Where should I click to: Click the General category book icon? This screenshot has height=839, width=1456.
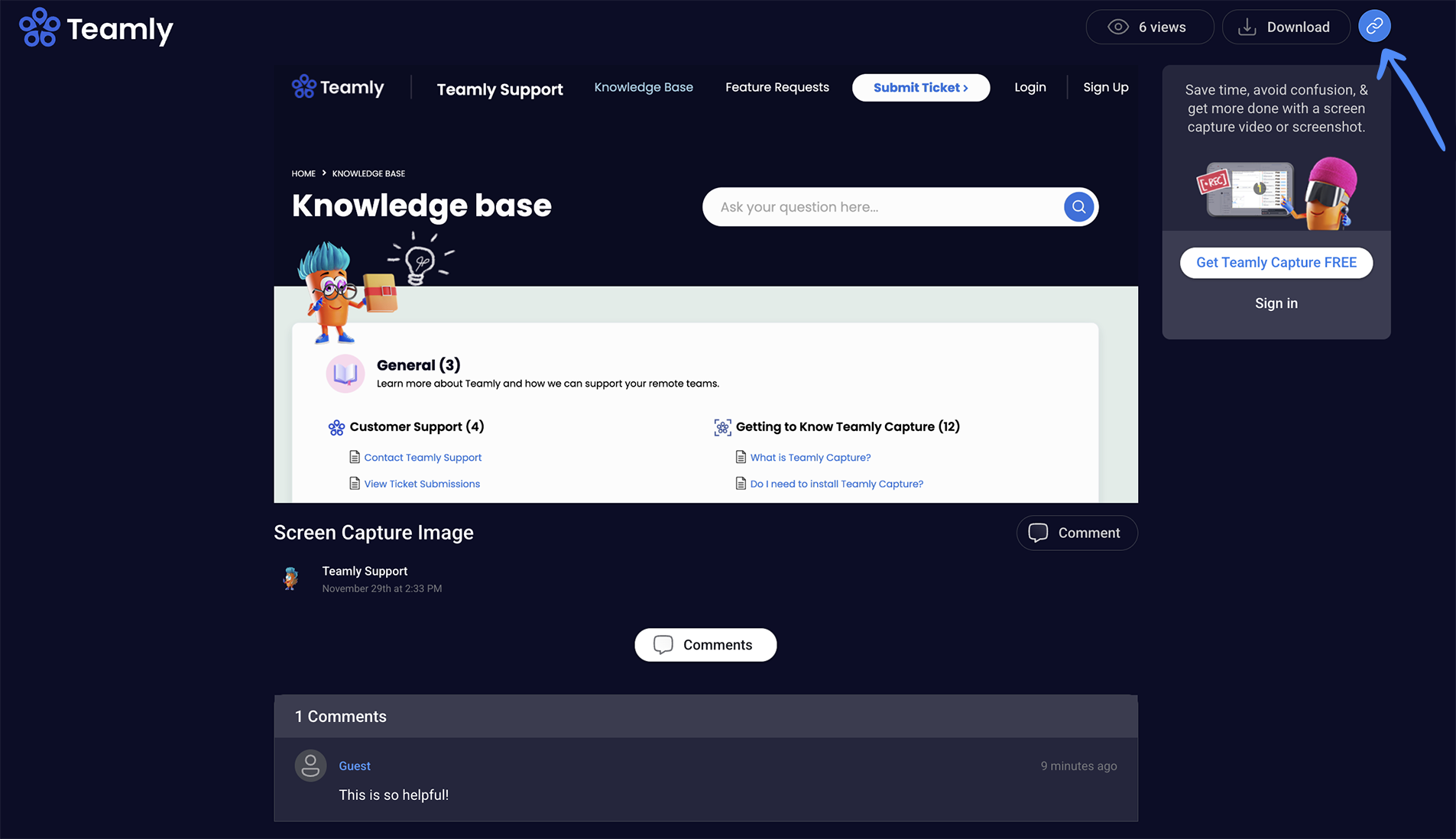345,374
